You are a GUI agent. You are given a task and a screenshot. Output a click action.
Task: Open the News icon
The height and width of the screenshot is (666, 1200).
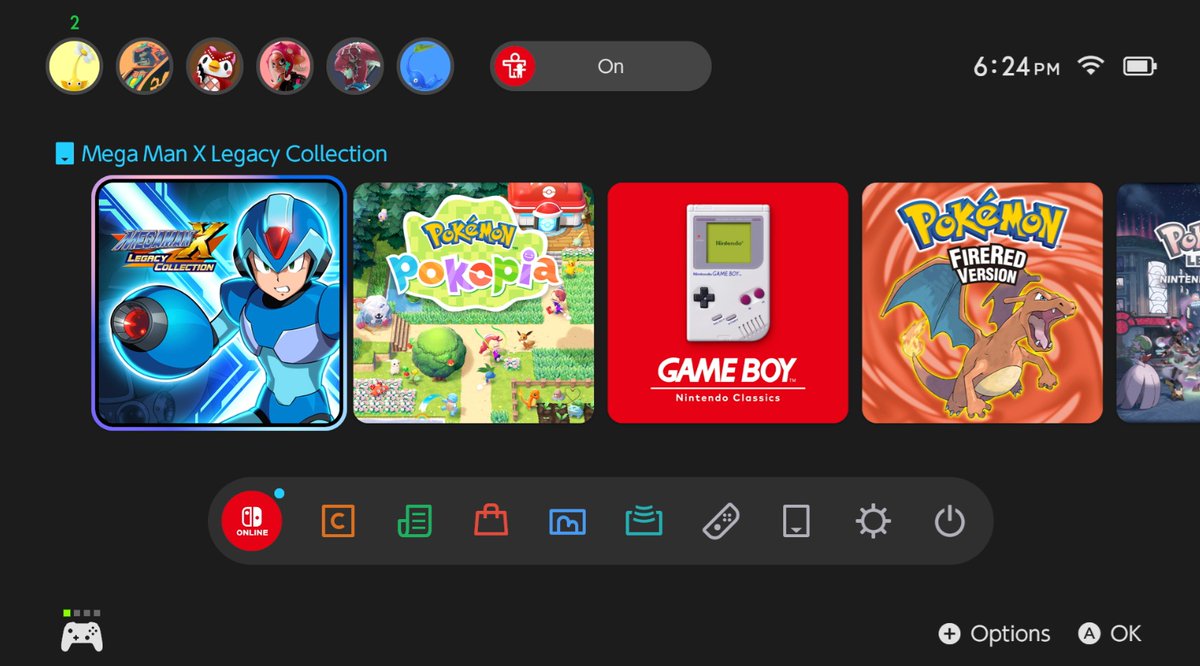414,521
